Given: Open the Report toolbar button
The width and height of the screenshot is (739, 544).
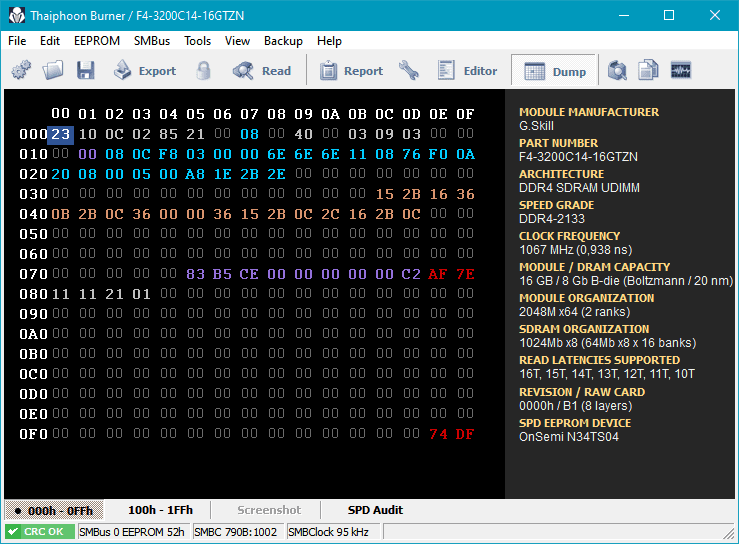Looking at the screenshot, I should tap(352, 71).
